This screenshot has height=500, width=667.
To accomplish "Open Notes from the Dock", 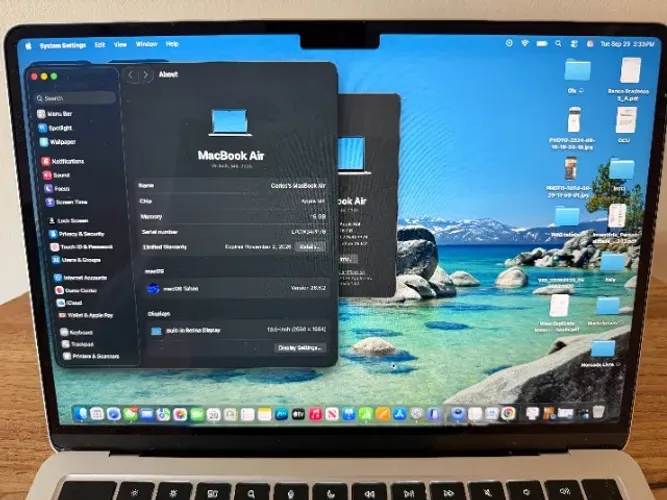I will (264, 414).
